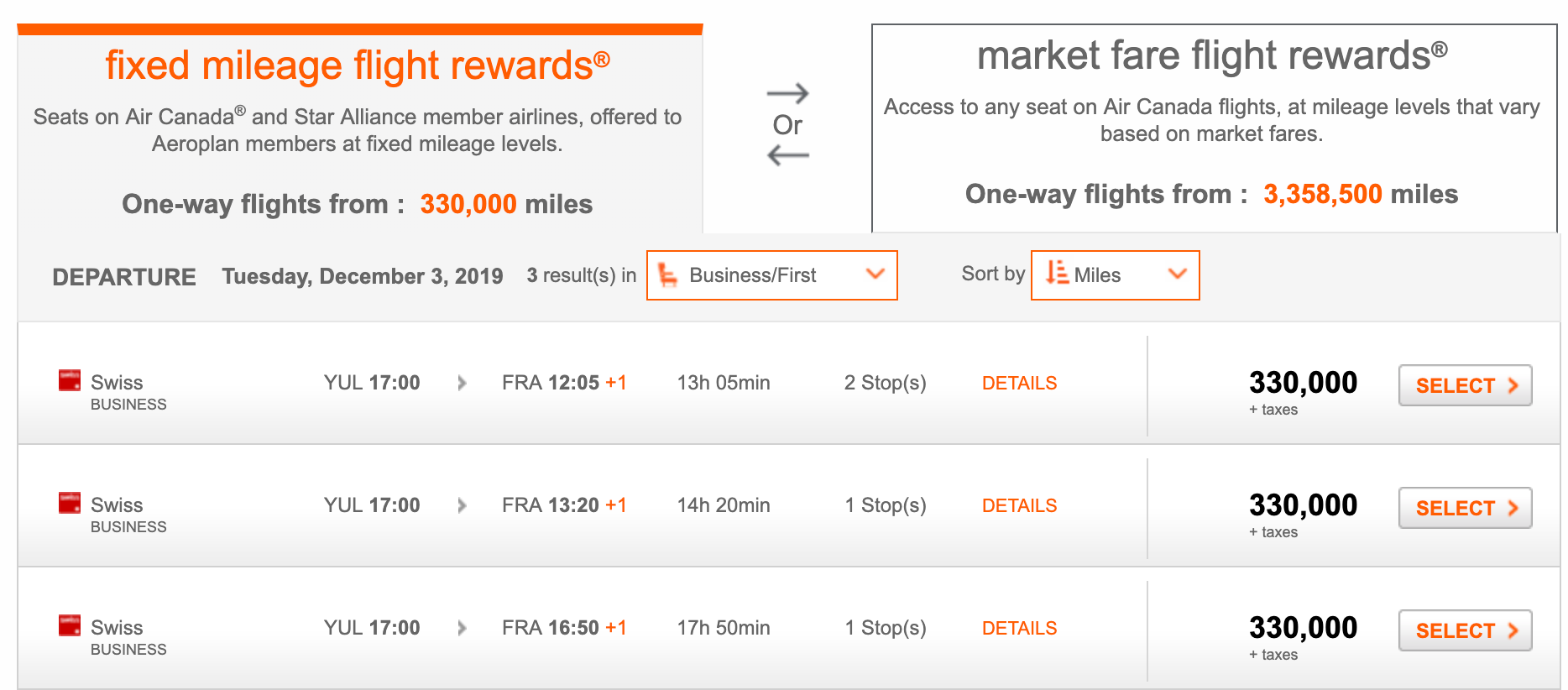Click the route arrow on the FRA 16:50 flight

tap(462, 629)
